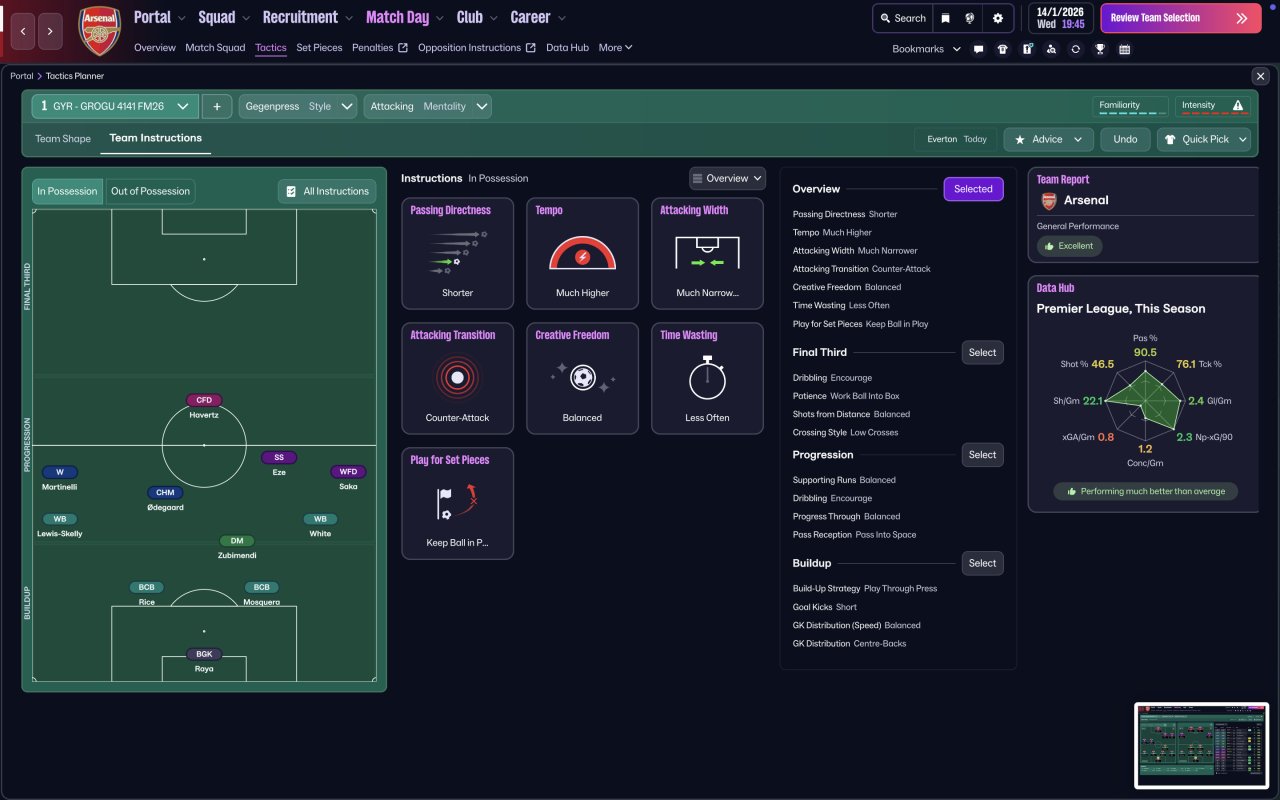Click Select next to Final Third

982,352
